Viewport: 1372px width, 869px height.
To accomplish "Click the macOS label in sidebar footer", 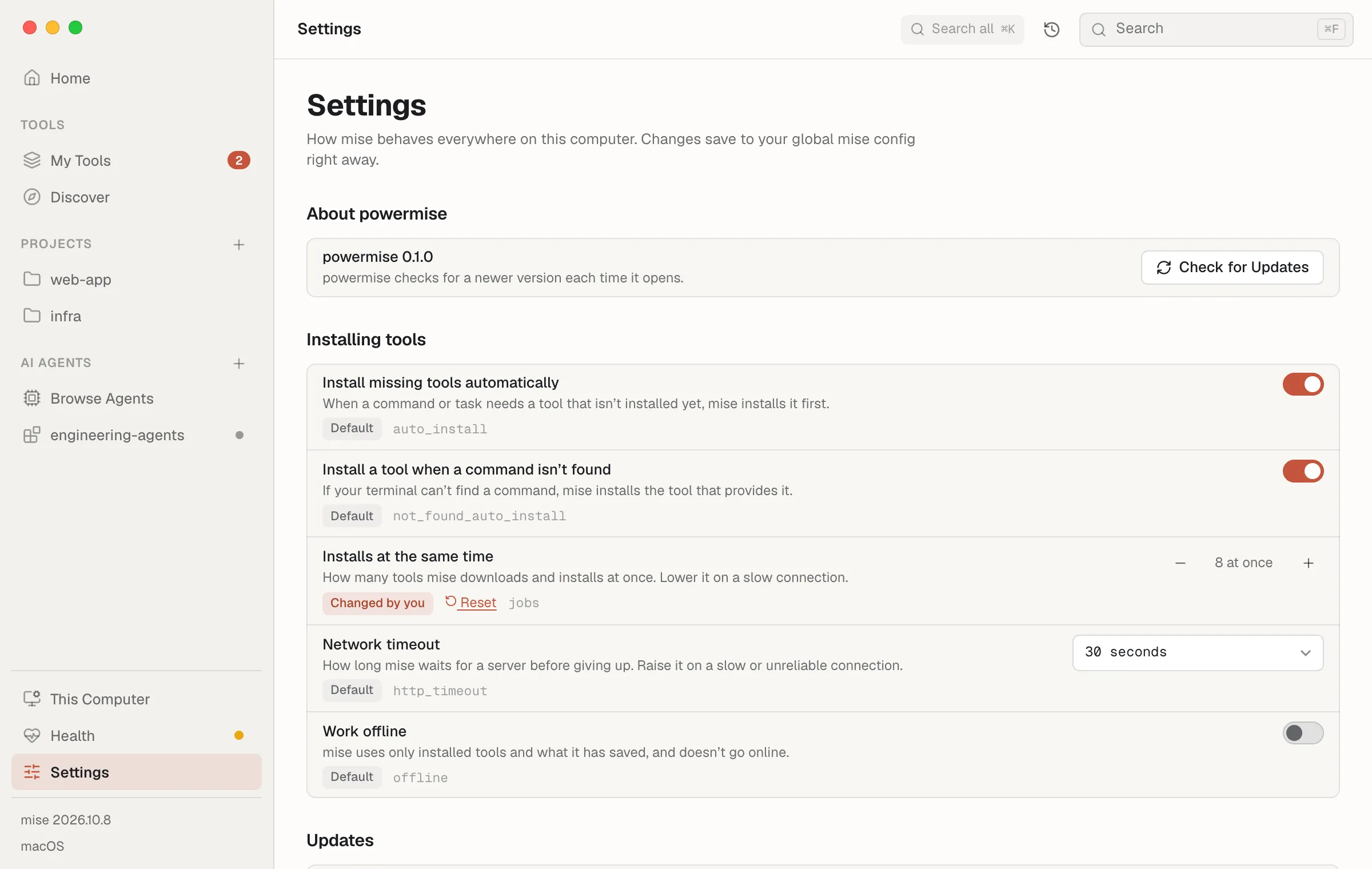I will click(42, 846).
